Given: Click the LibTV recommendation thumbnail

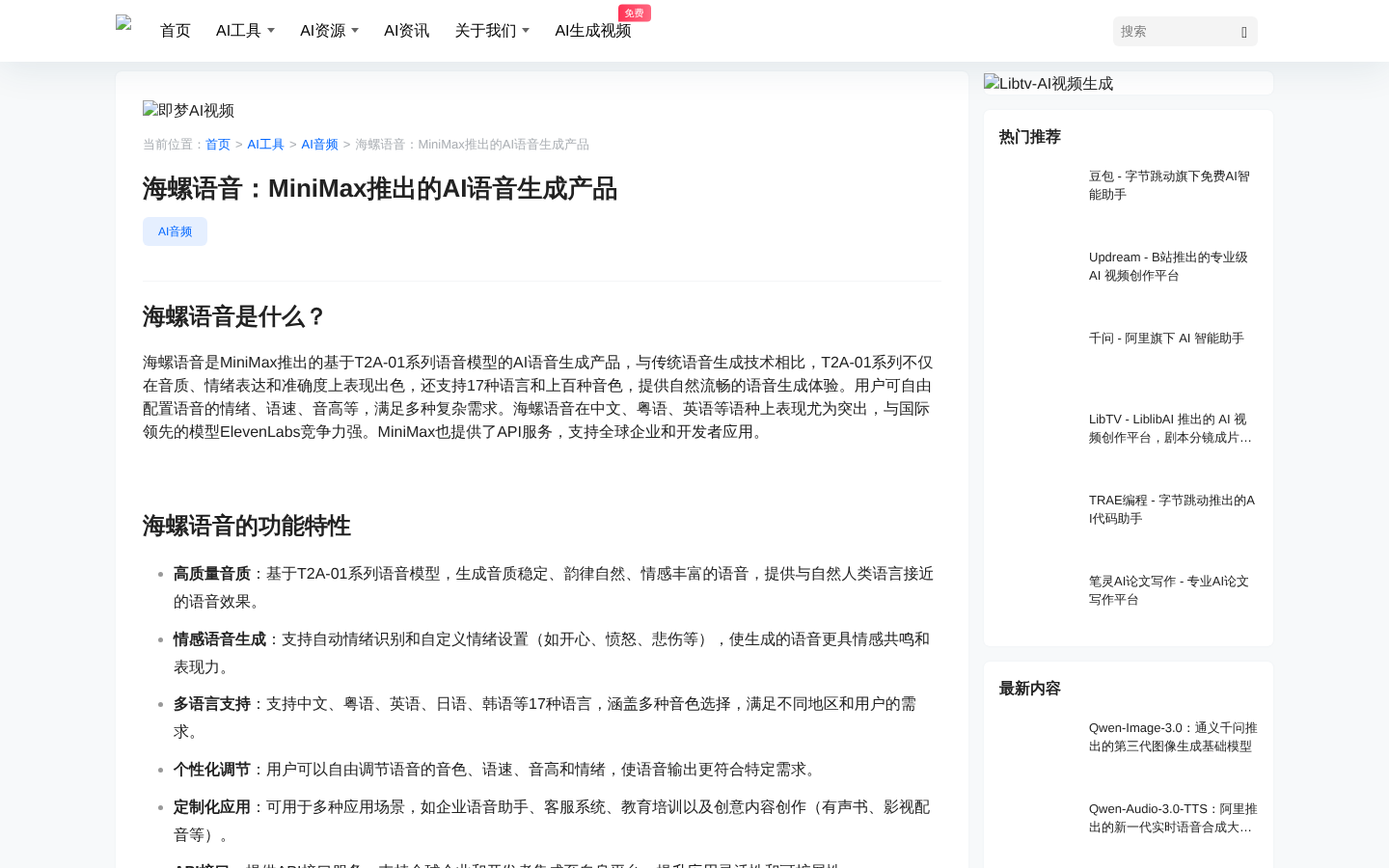Looking at the screenshot, I should (1038, 440).
